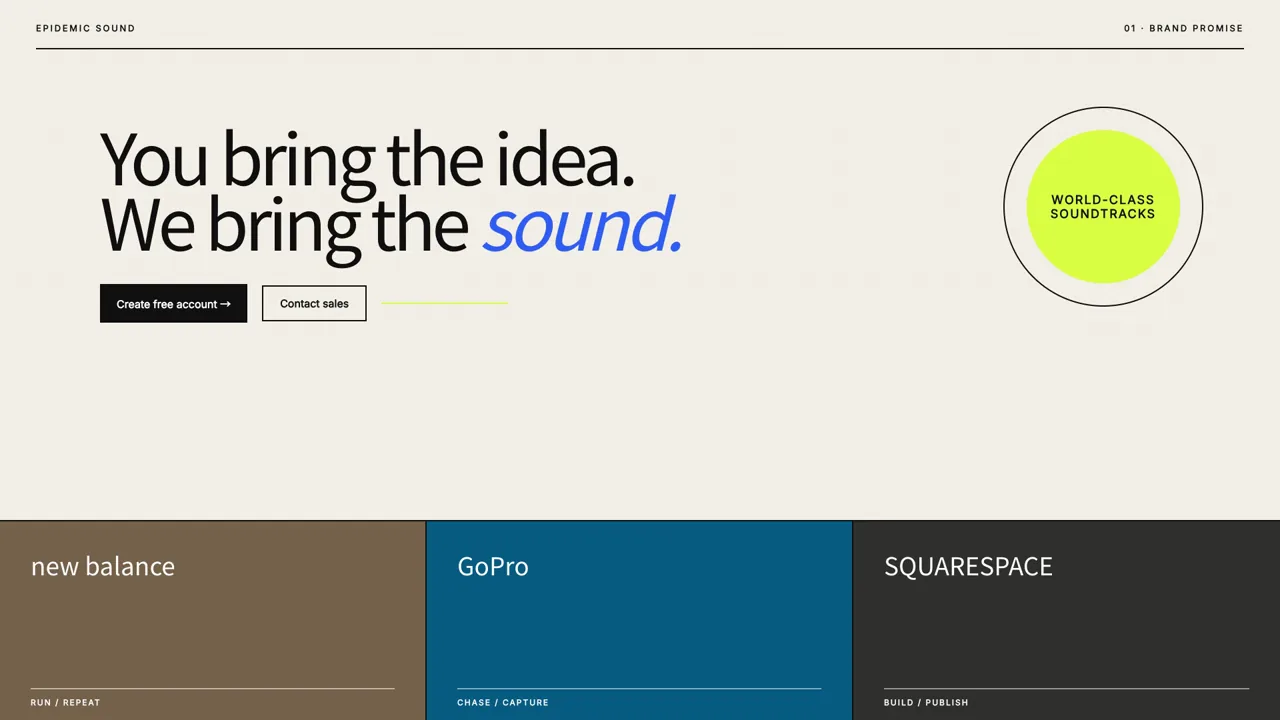Click the BUILD / PUBLISH caption
Image resolution: width=1280 pixels, height=720 pixels.
click(x=926, y=702)
